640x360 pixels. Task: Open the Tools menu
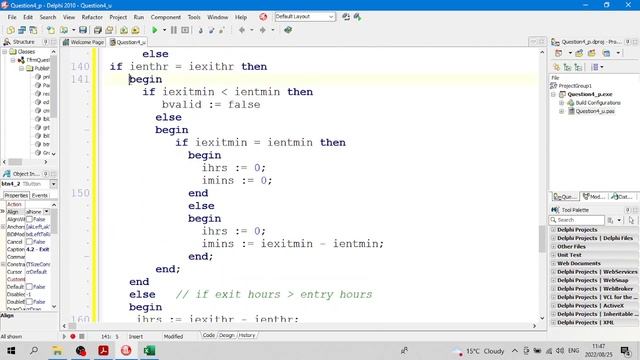tap(194, 17)
